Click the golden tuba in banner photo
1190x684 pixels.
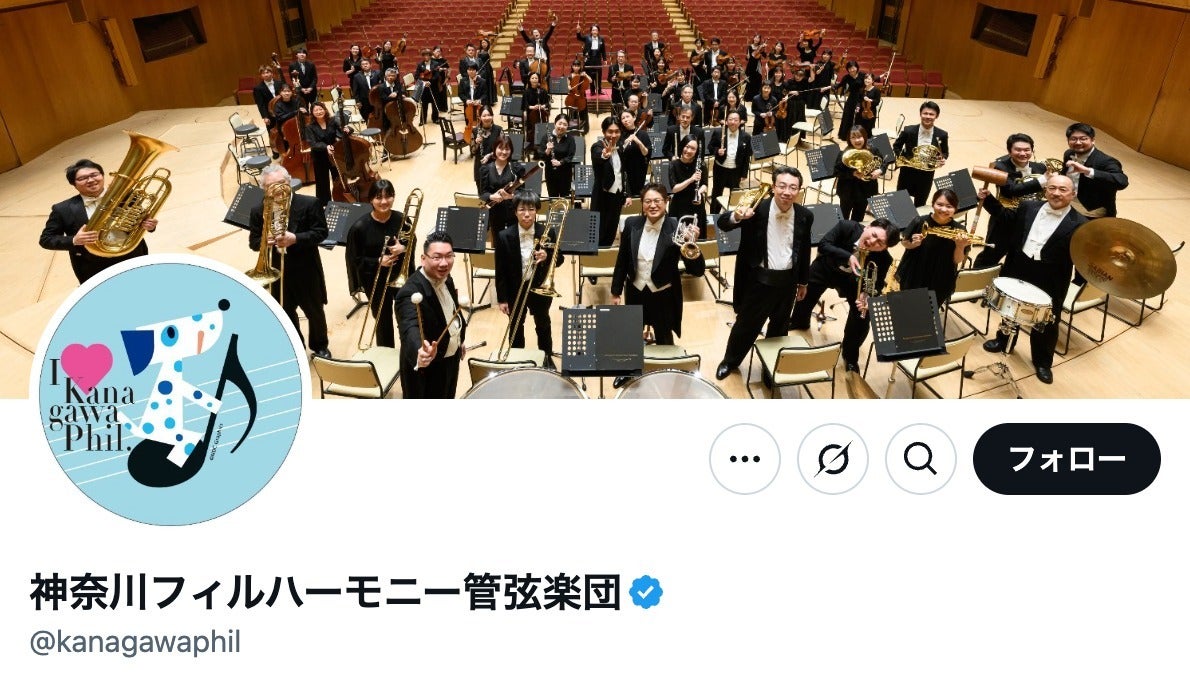[x=131, y=195]
